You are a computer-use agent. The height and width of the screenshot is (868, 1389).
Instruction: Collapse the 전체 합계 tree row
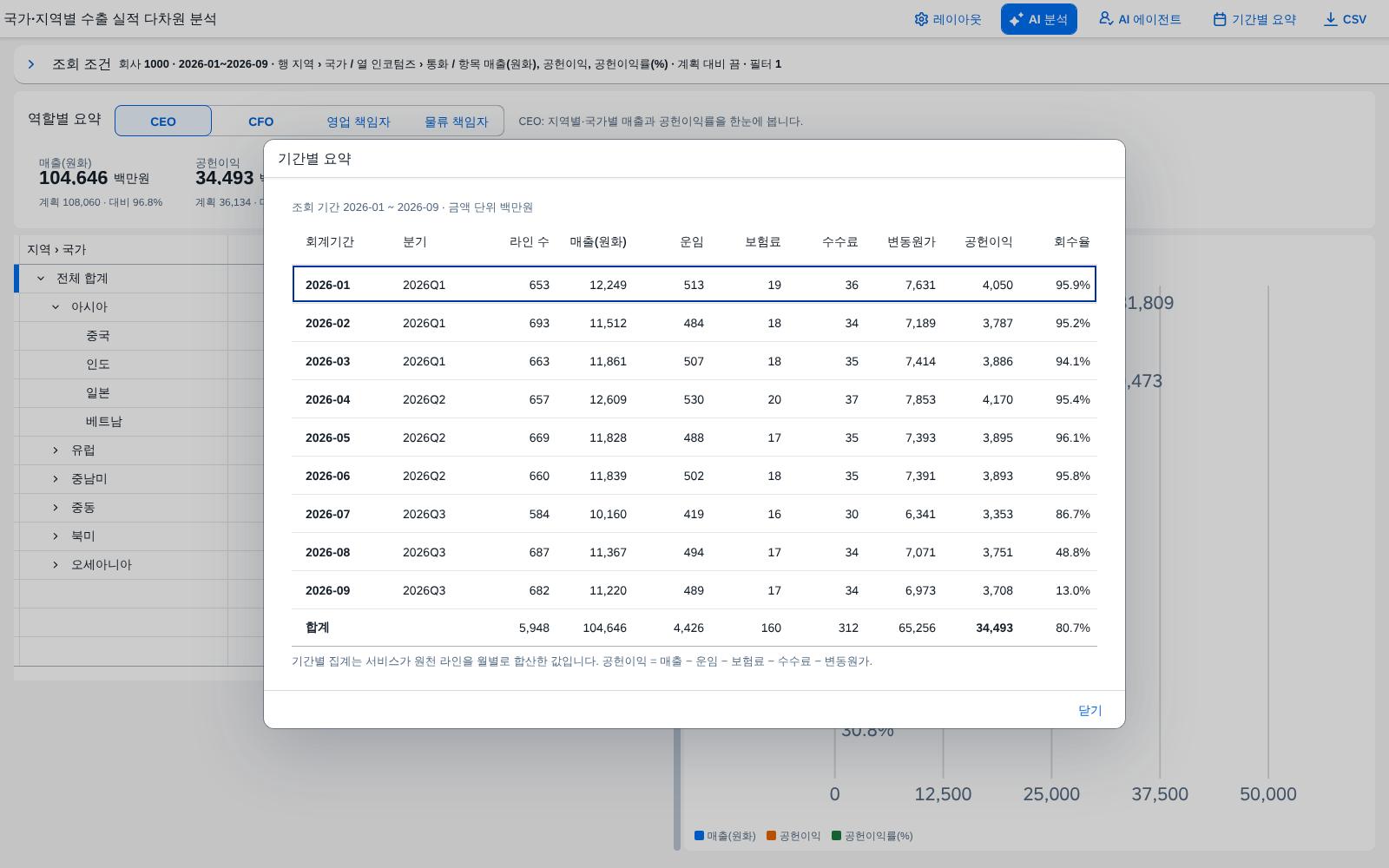pos(41,279)
